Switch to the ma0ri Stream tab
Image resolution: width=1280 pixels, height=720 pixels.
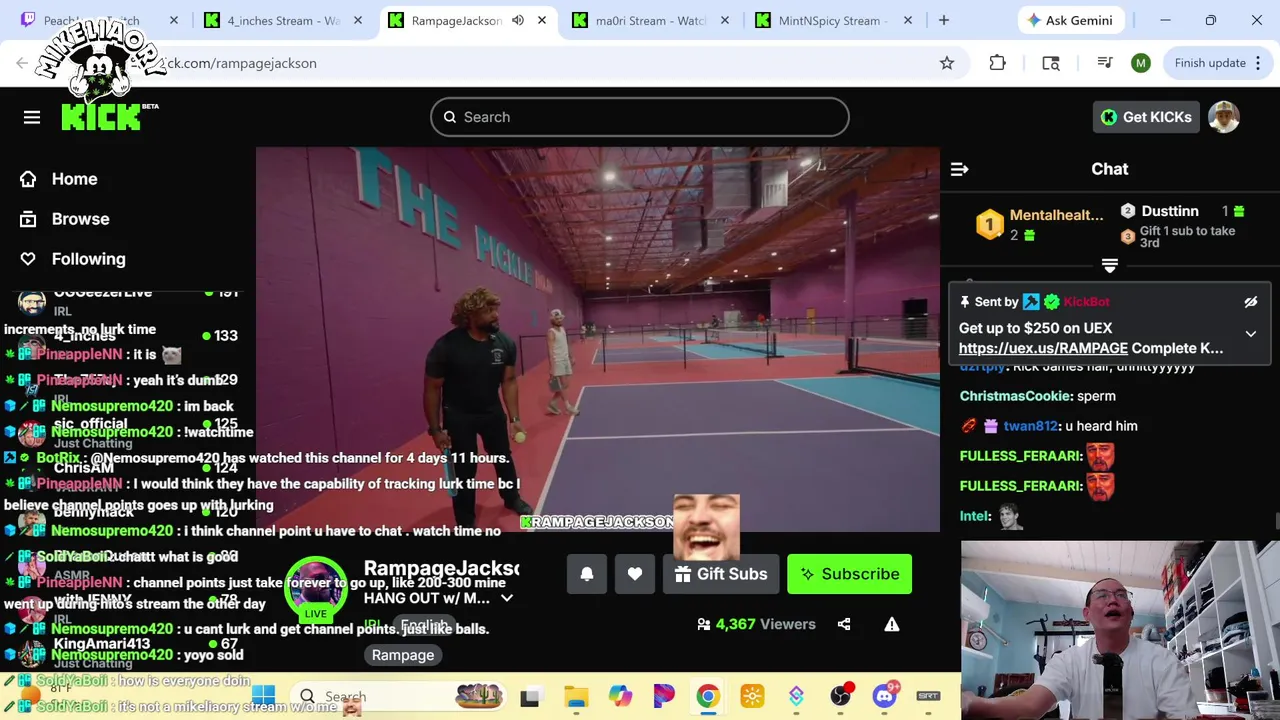pos(650,20)
